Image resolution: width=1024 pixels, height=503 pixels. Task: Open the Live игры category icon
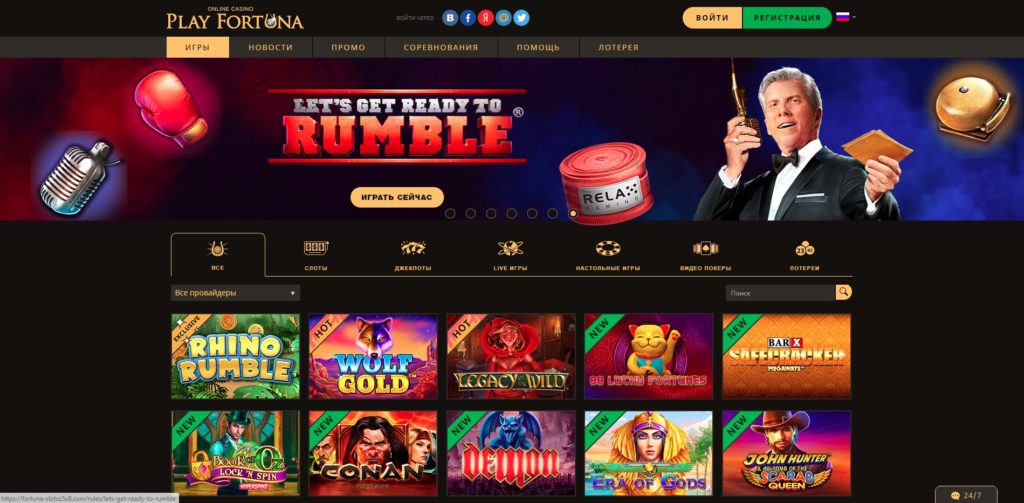point(510,255)
